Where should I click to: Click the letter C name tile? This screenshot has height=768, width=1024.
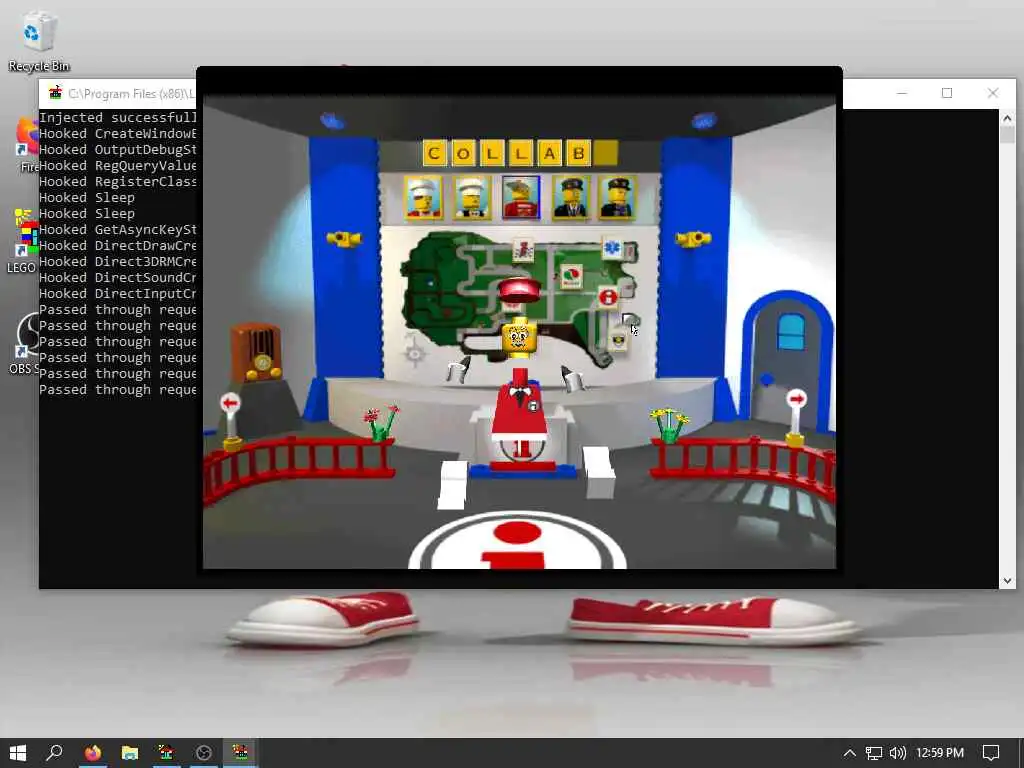coord(434,153)
